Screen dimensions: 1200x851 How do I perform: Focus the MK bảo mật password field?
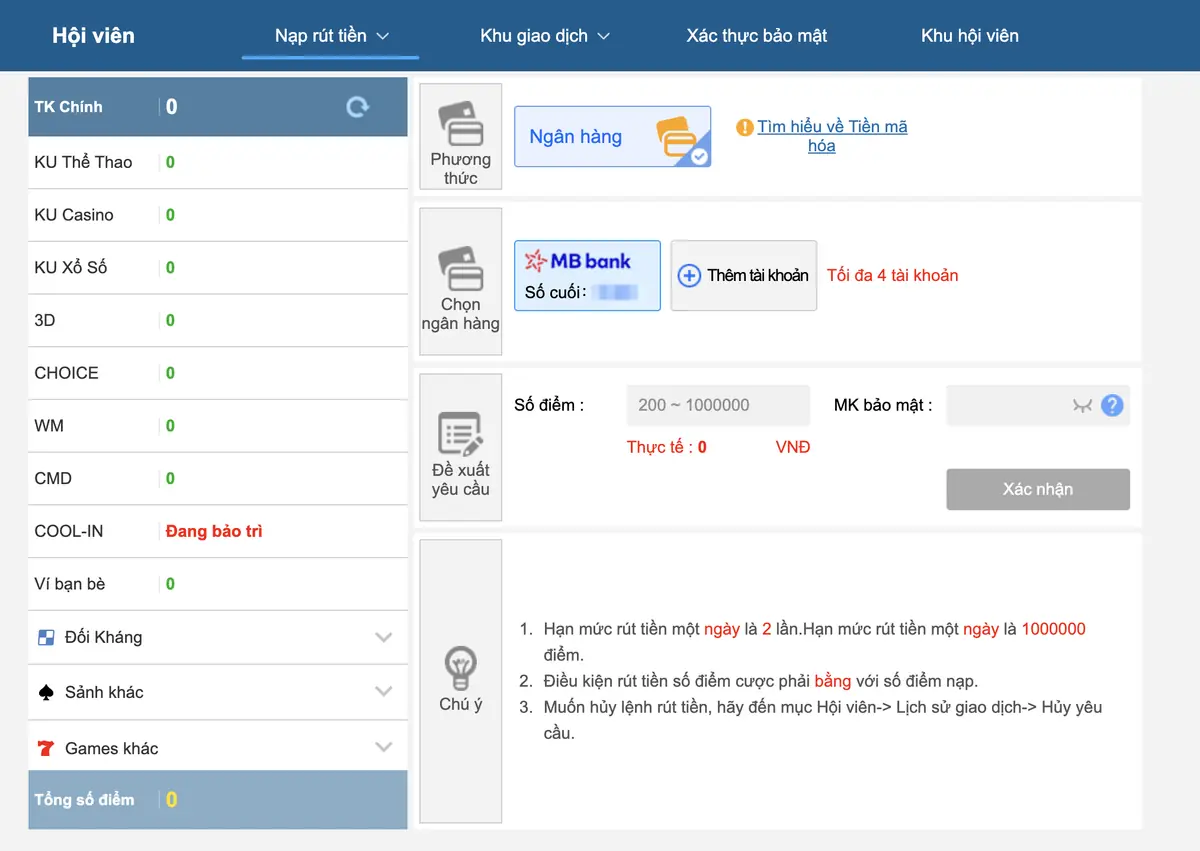1038,405
